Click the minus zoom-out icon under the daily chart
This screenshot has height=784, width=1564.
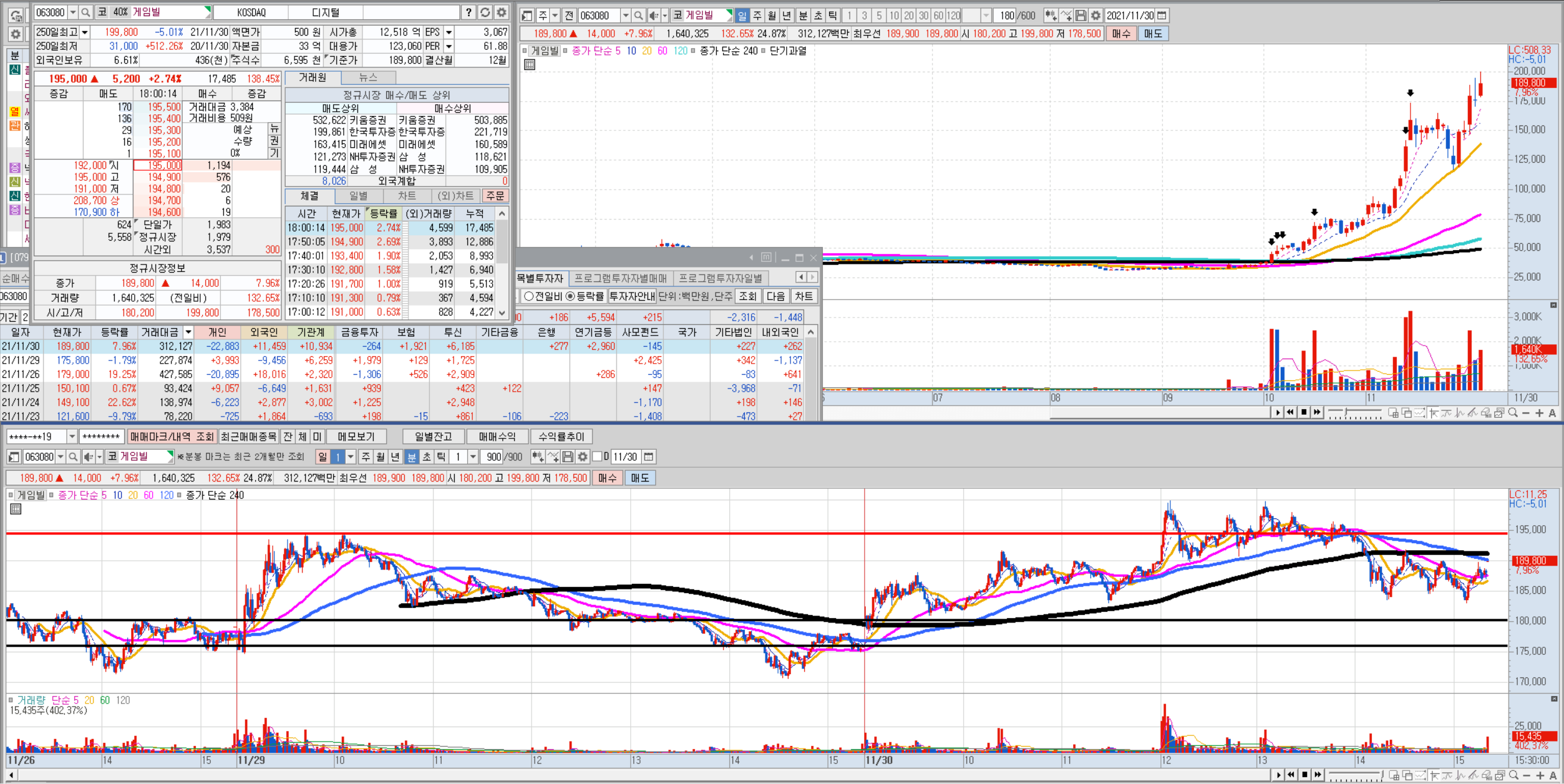[1526, 413]
